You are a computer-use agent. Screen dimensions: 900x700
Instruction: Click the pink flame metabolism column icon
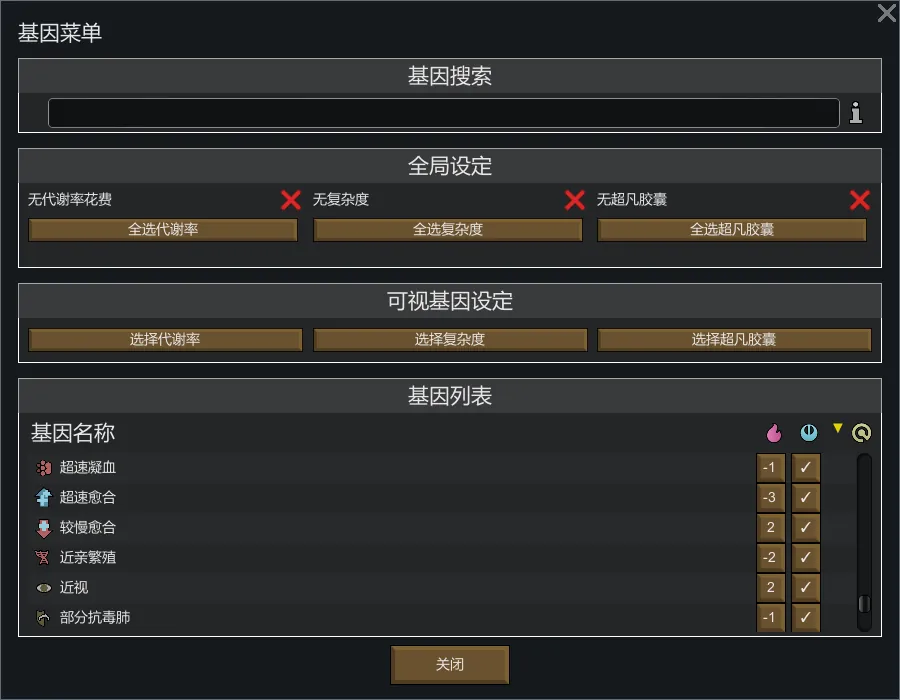772,433
